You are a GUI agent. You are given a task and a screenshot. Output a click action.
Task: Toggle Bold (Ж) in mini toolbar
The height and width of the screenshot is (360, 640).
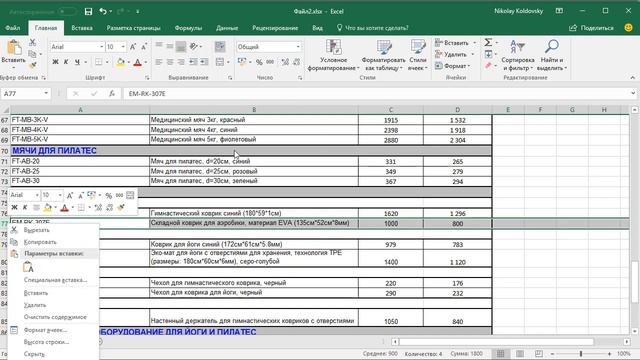click(x=14, y=208)
